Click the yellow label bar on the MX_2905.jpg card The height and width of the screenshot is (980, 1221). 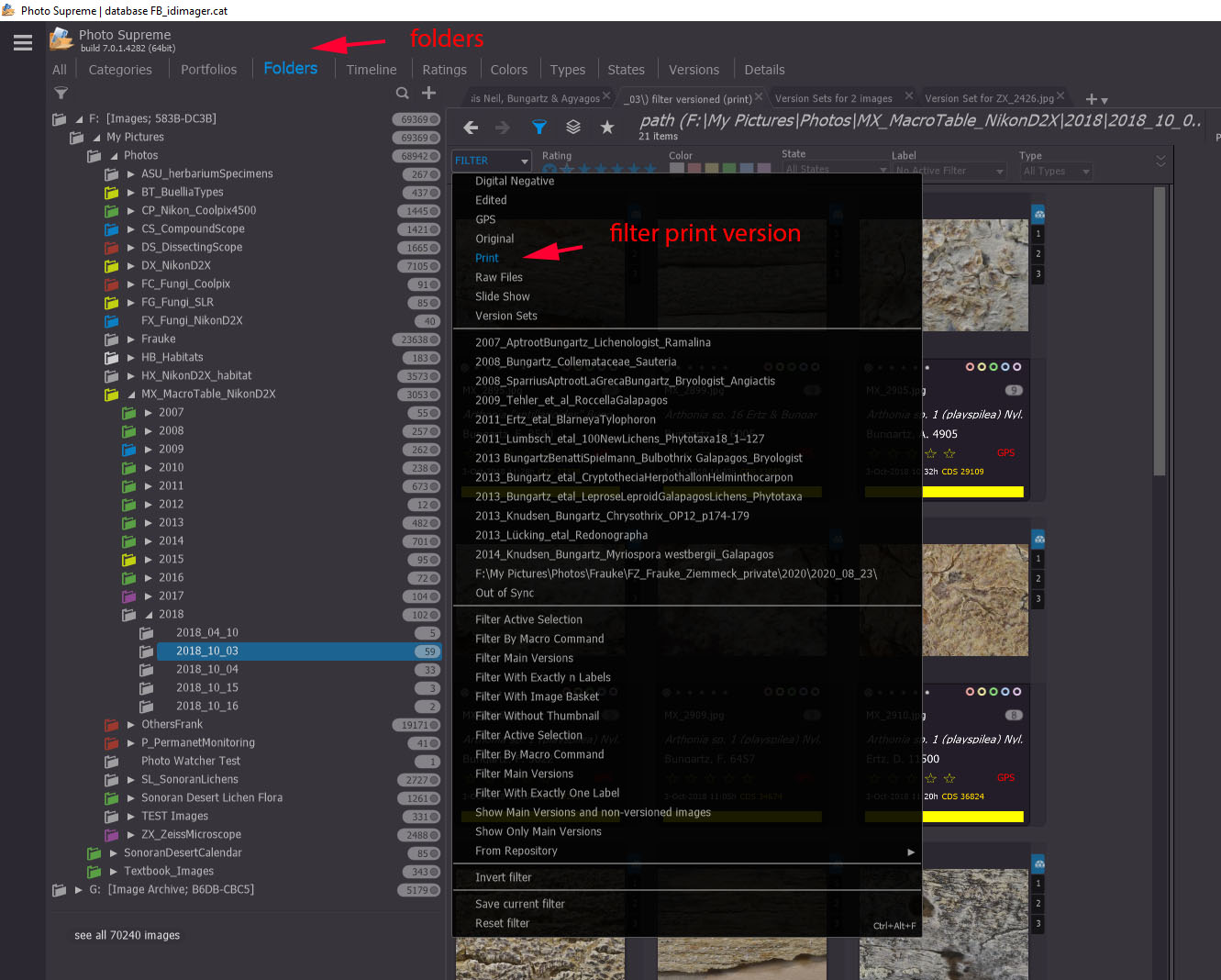click(972, 492)
